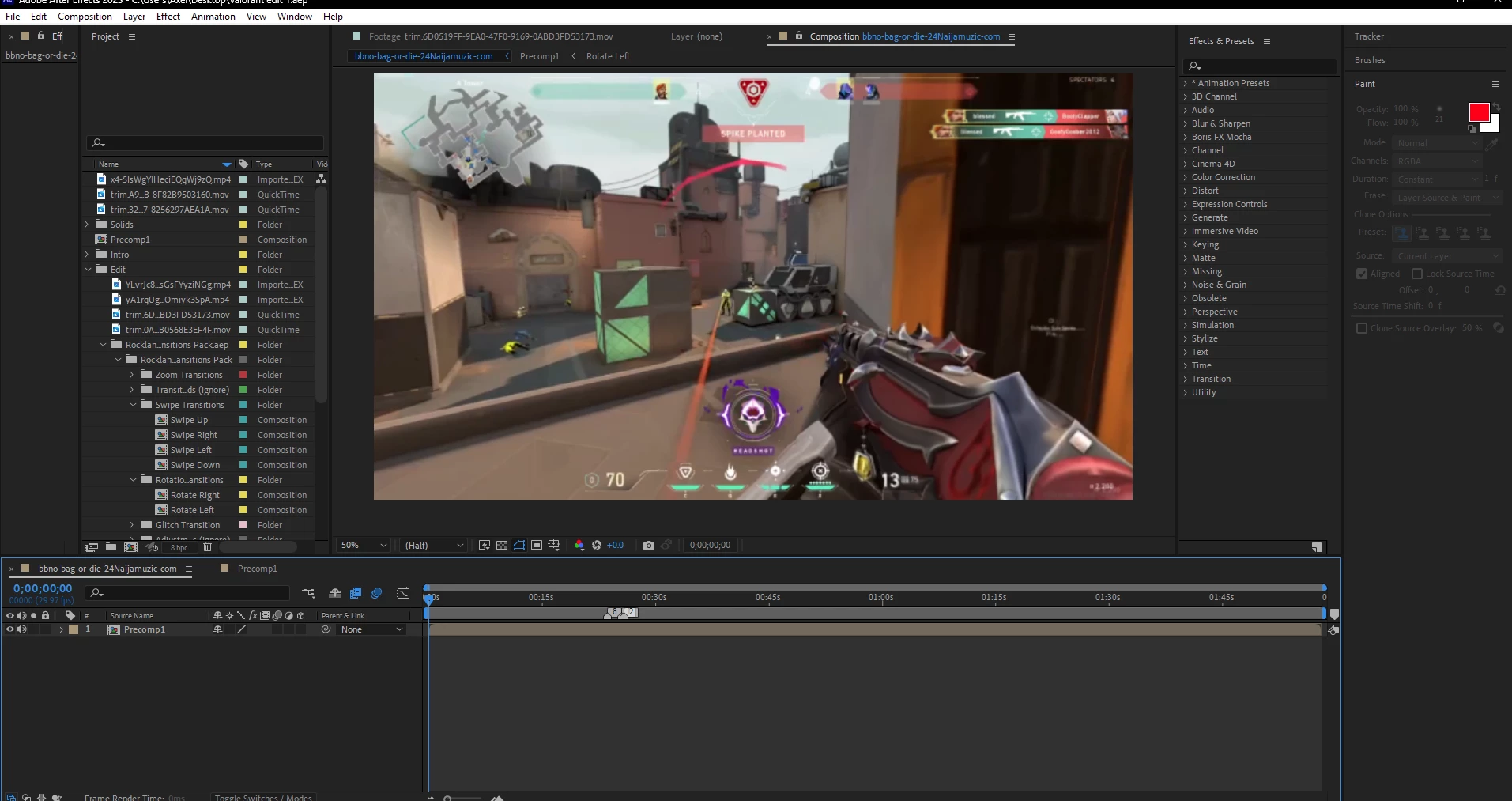Click the Reset Exposure aperture icon
The image size is (1512, 801).
[597, 545]
